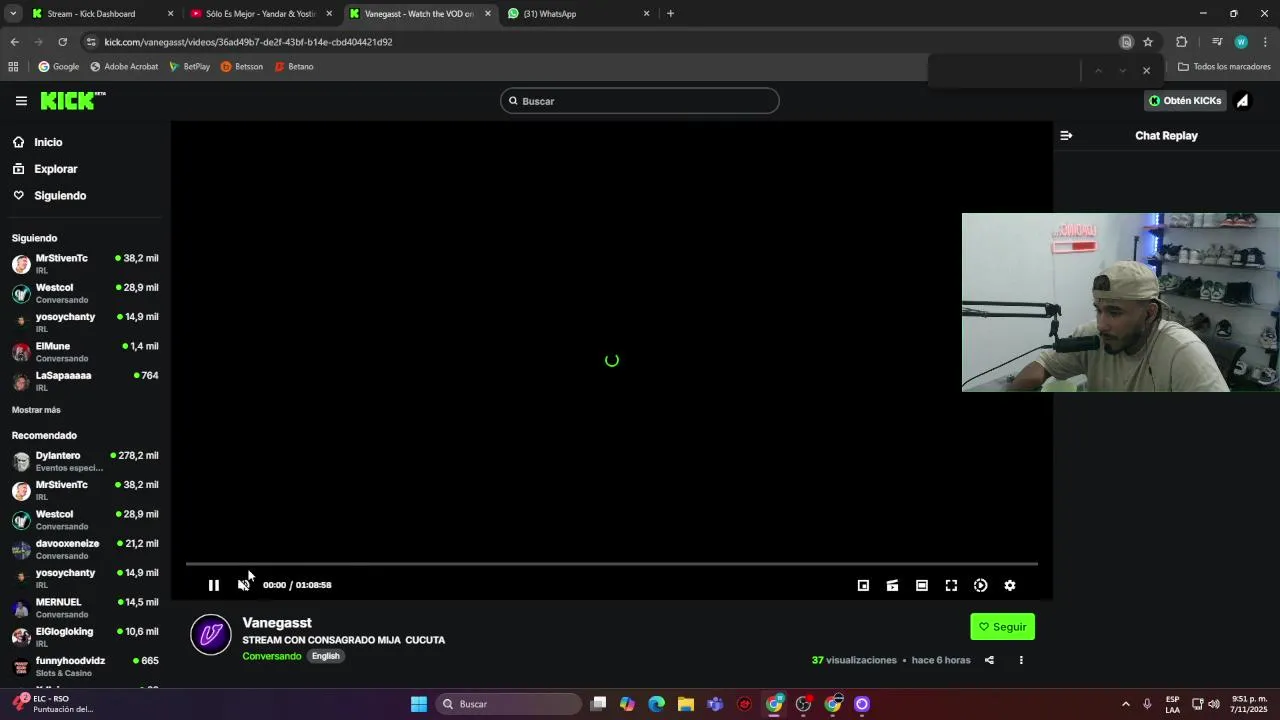Open the Chrome profile avatar
Screen dimensions: 1280x720
click(1241, 42)
